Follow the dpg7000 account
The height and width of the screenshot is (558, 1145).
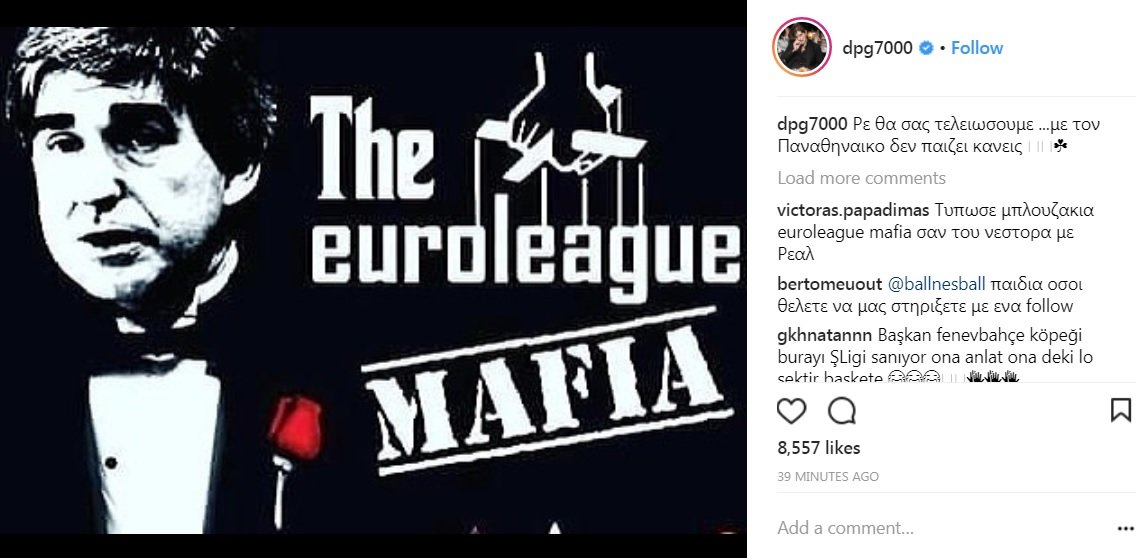pos(977,48)
